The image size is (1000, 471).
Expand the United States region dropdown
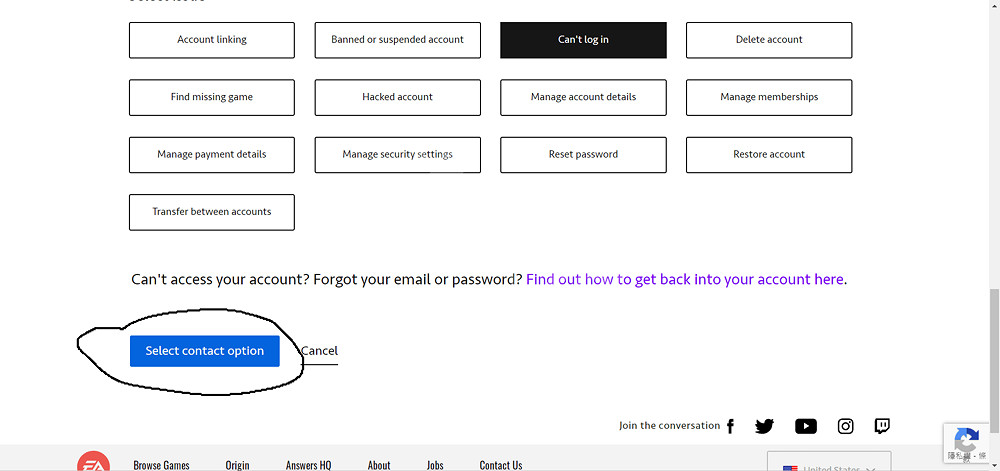829,465
